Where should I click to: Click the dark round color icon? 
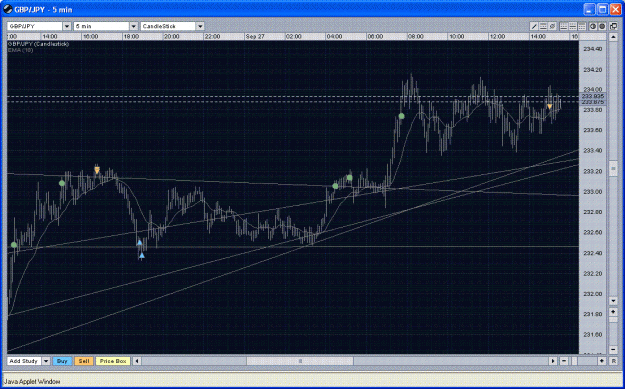pyautogui.click(x=602, y=27)
